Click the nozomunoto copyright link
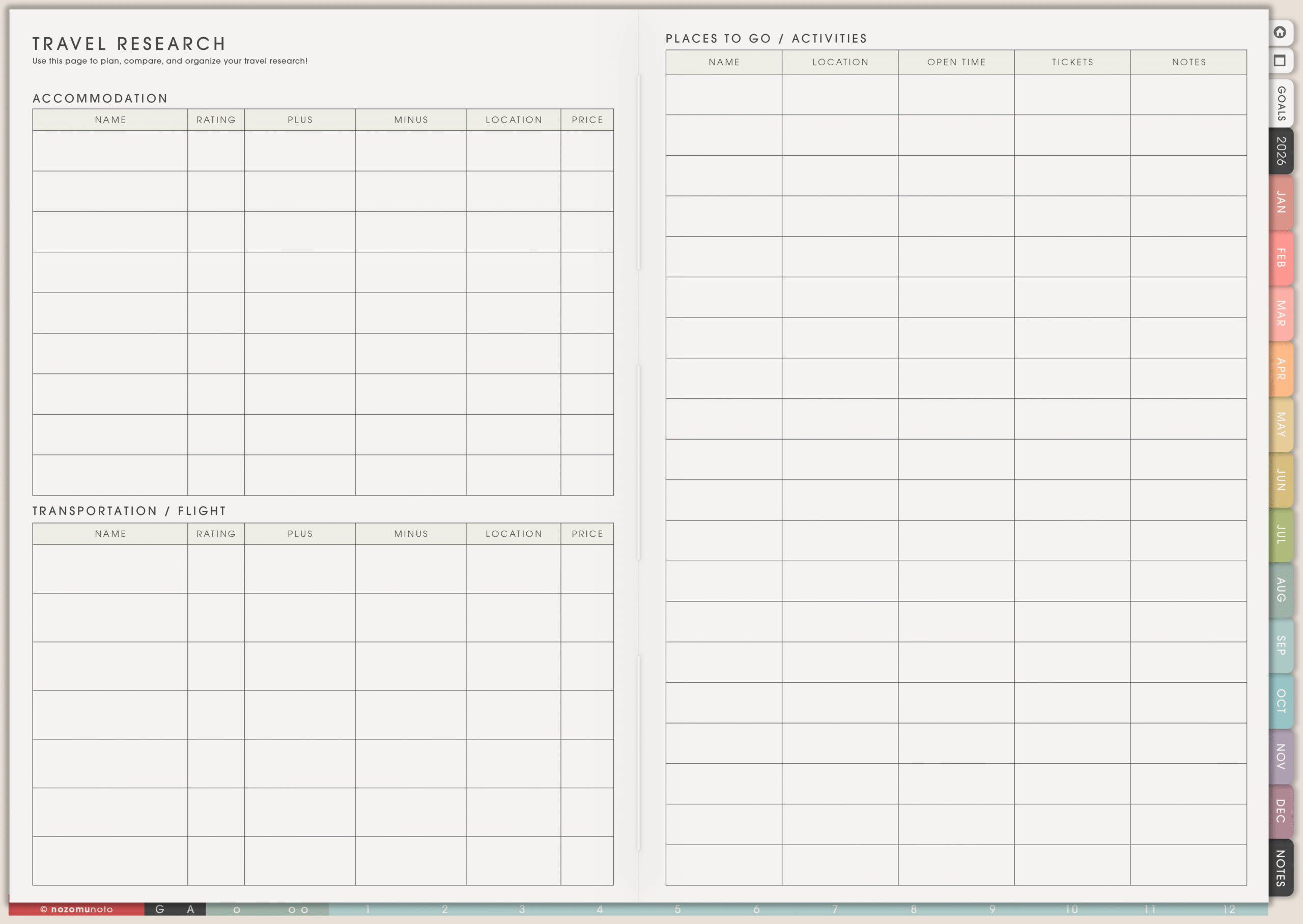This screenshot has width=1303, height=924. [77, 909]
